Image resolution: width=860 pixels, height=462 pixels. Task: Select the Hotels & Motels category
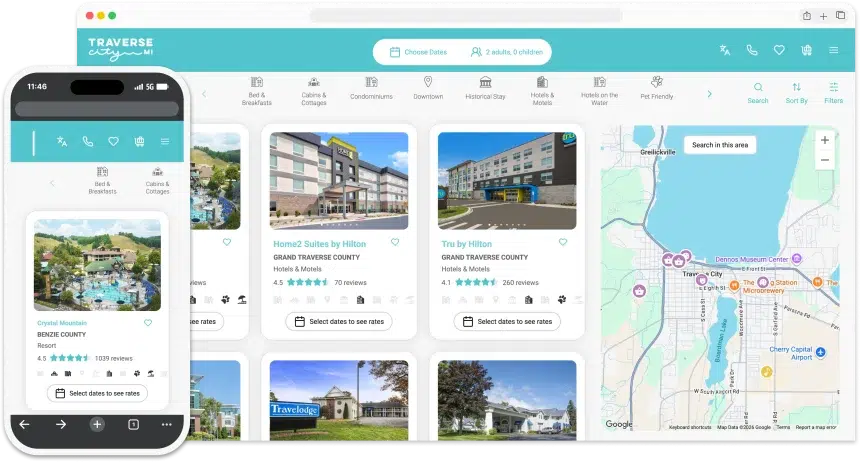[542, 91]
